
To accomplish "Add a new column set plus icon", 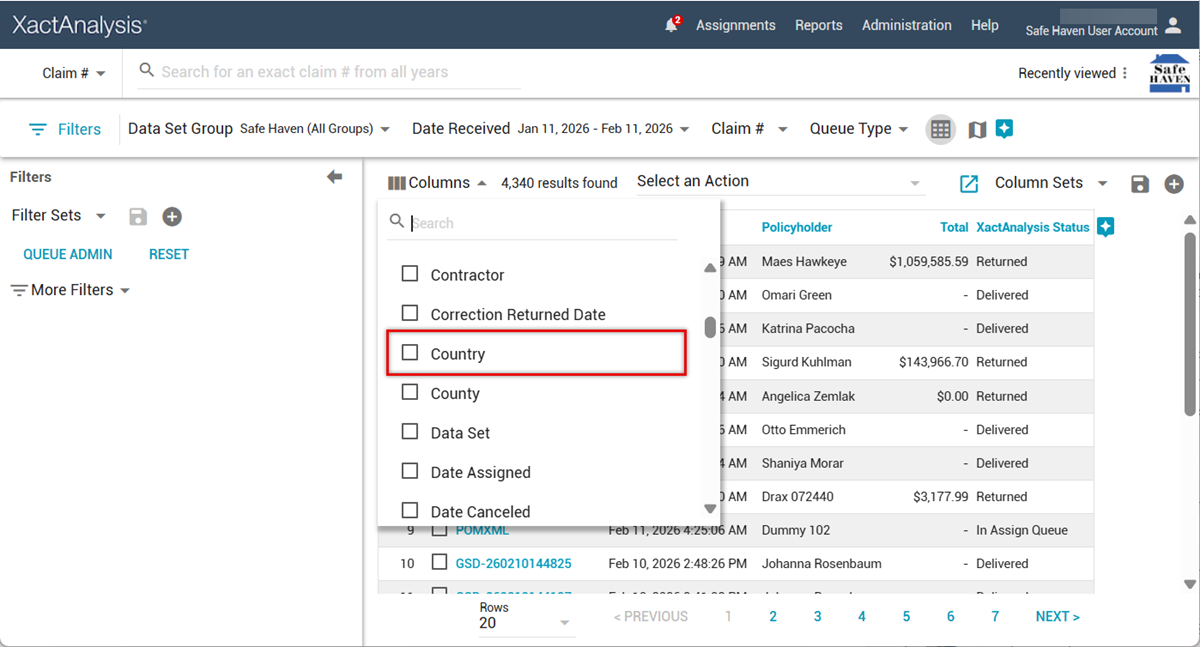I will click(1174, 184).
